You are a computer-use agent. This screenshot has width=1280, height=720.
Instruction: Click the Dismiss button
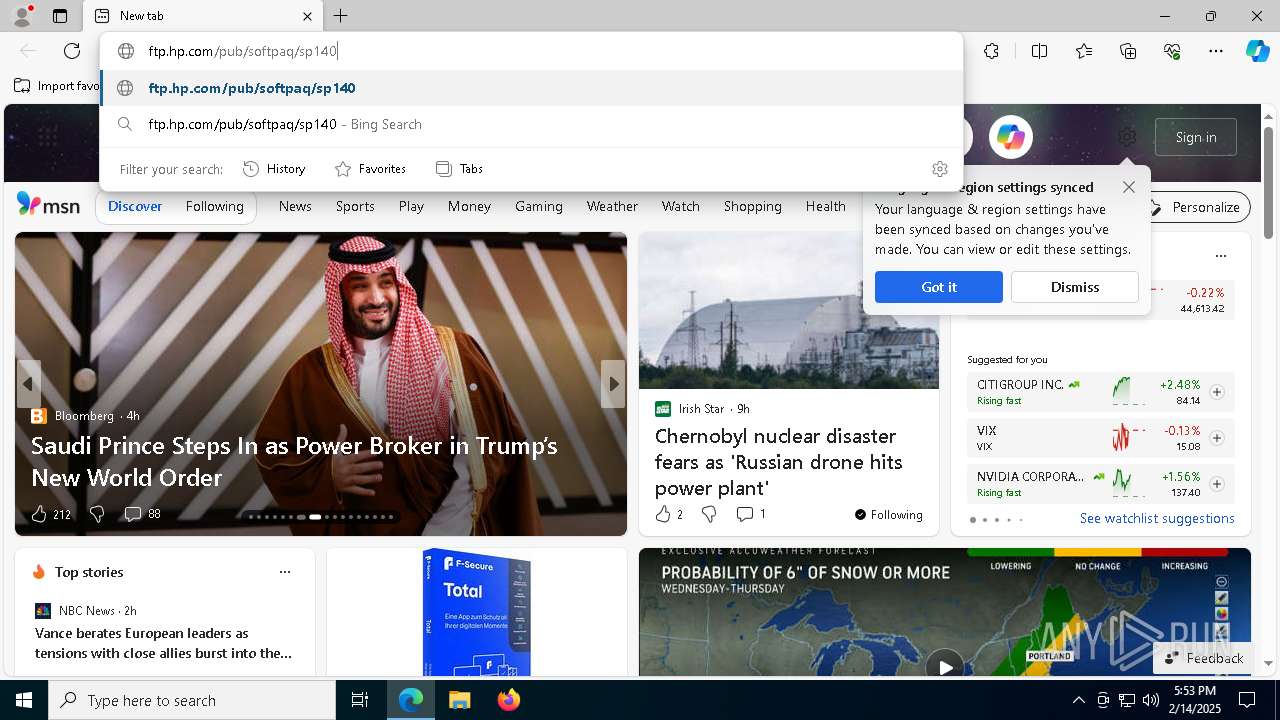pos(1075,287)
